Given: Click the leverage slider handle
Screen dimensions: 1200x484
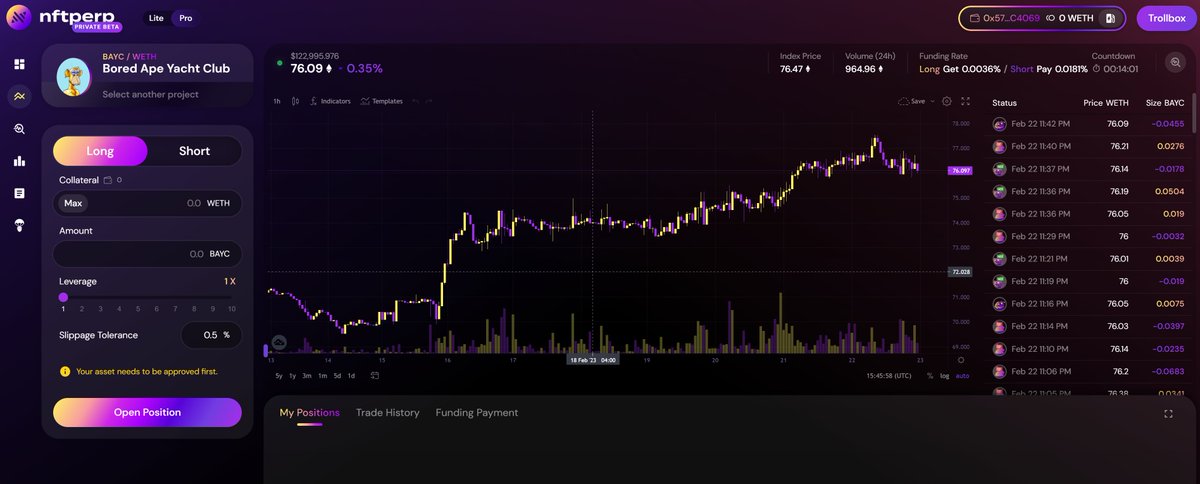Looking at the screenshot, I should coord(63,297).
